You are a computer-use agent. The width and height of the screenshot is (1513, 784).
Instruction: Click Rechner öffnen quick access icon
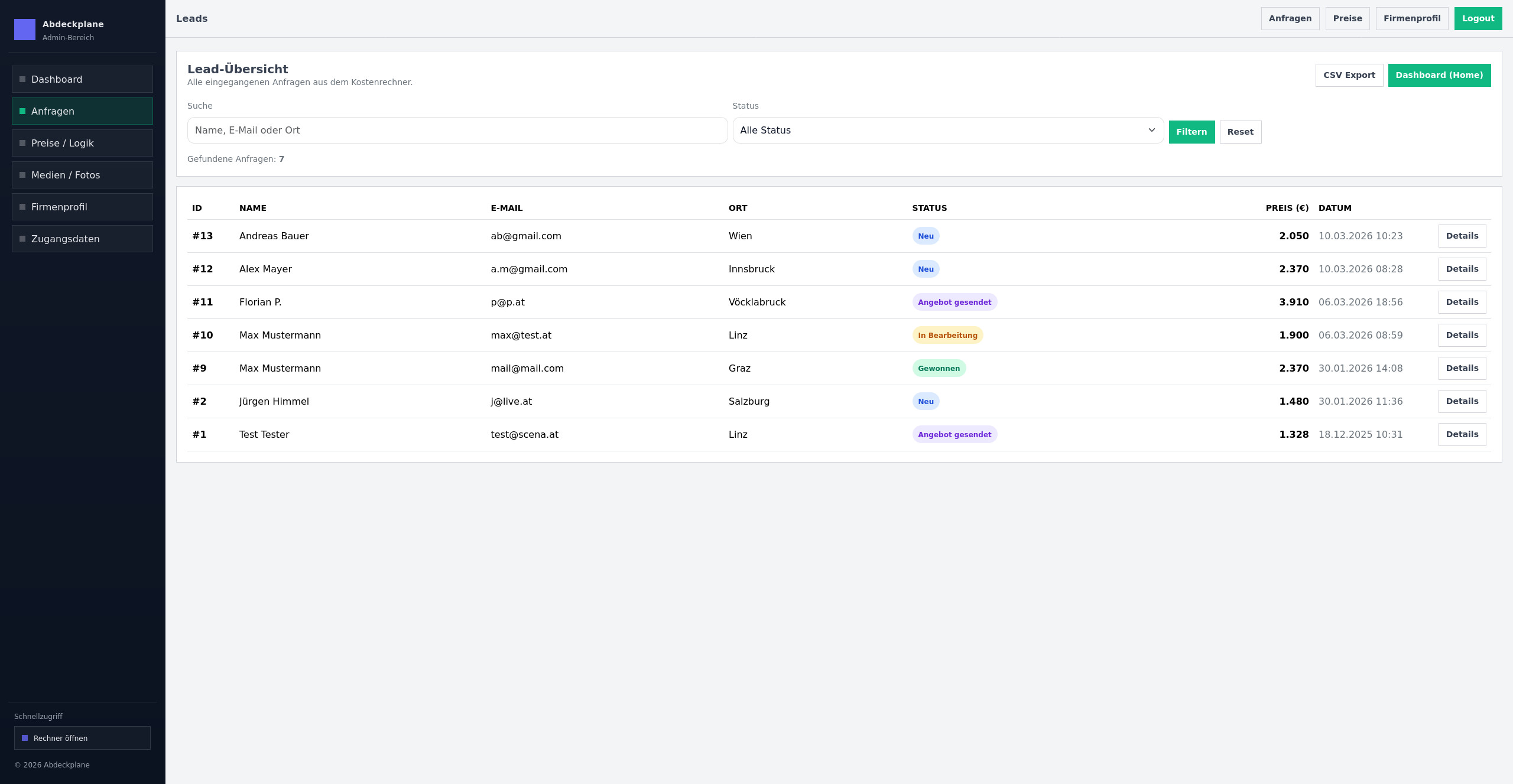coord(25,738)
